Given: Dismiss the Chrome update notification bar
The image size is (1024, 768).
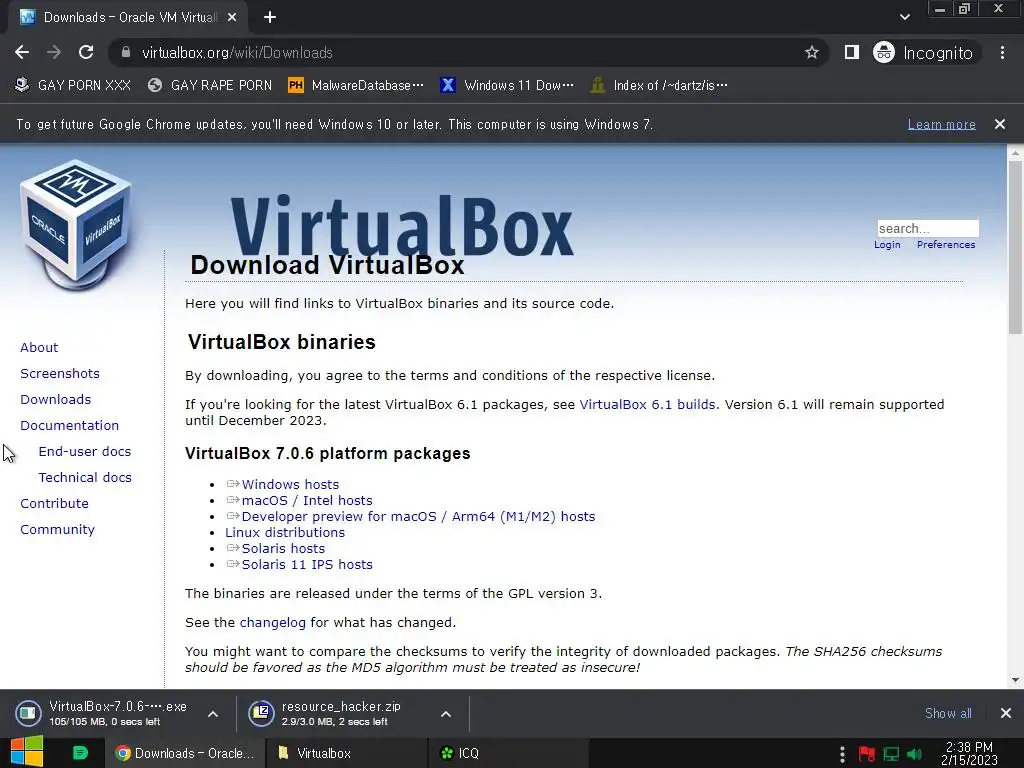Looking at the screenshot, I should click(999, 124).
